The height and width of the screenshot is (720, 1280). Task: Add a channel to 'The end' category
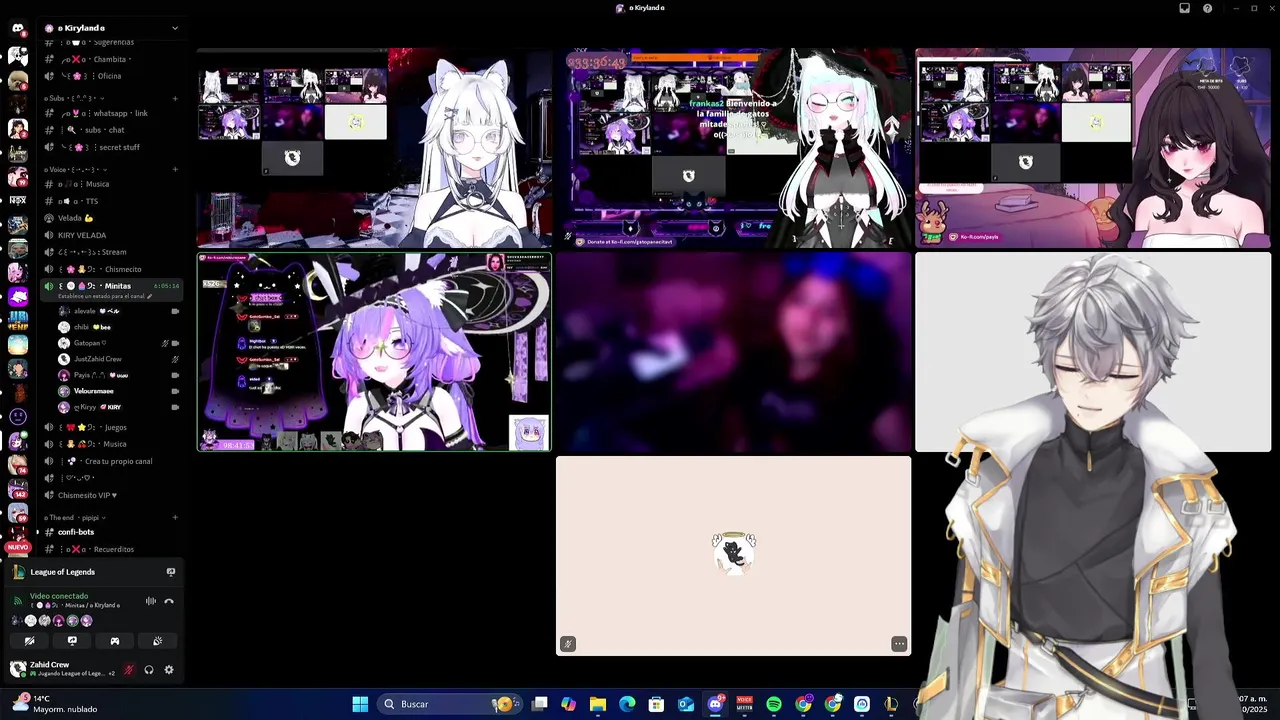click(x=175, y=517)
